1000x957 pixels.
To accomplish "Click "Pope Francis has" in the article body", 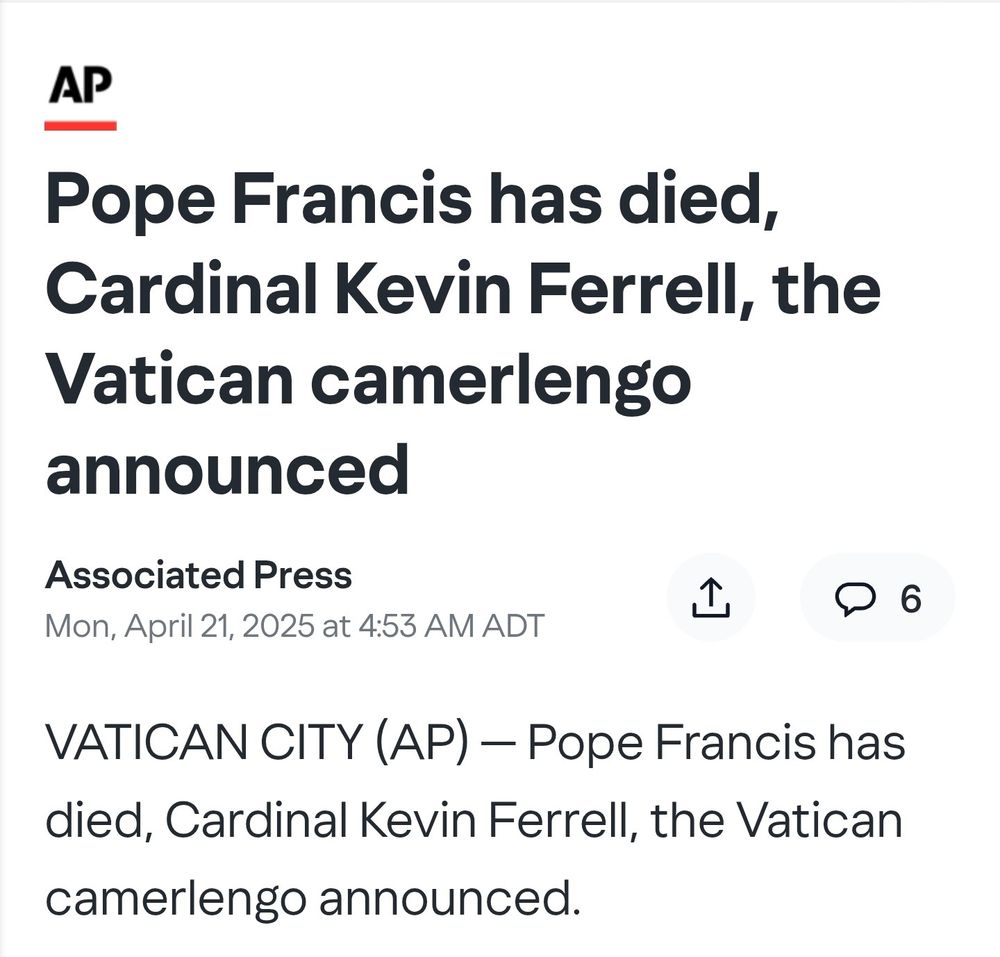I will pyautogui.click(x=716, y=743).
